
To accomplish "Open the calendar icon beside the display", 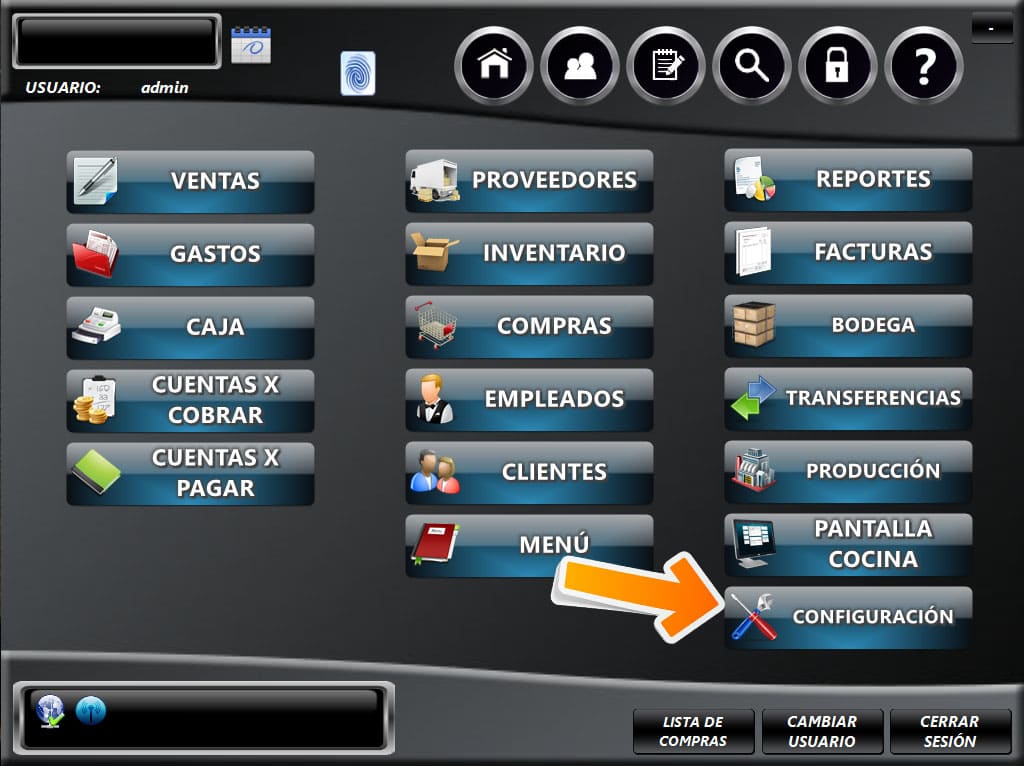I will [x=251, y=45].
